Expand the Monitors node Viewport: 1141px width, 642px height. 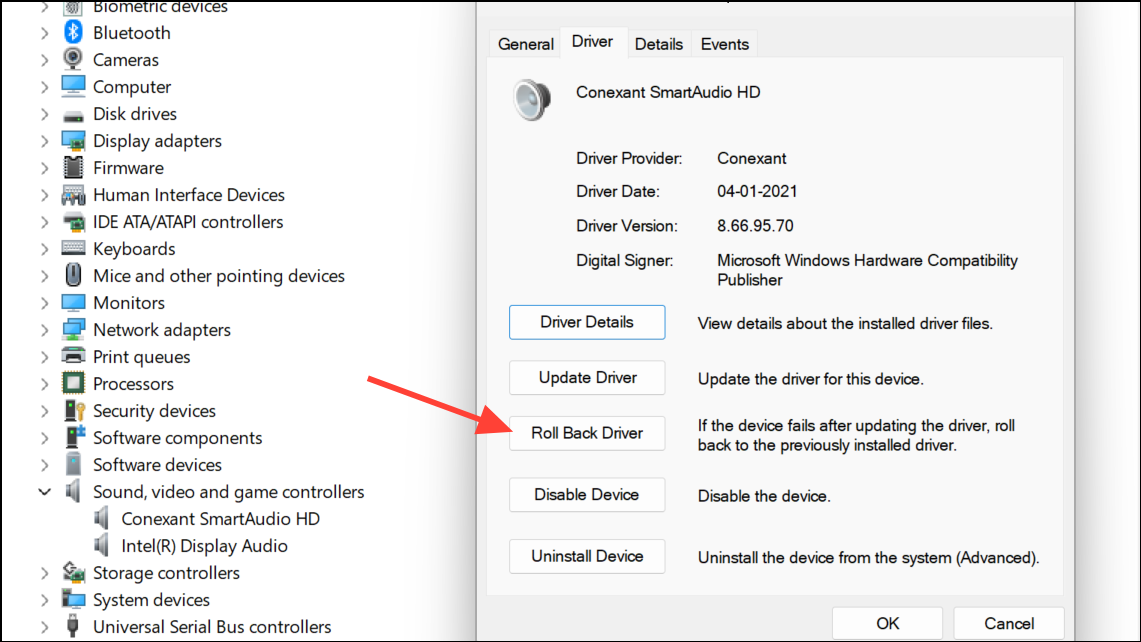tap(44, 303)
